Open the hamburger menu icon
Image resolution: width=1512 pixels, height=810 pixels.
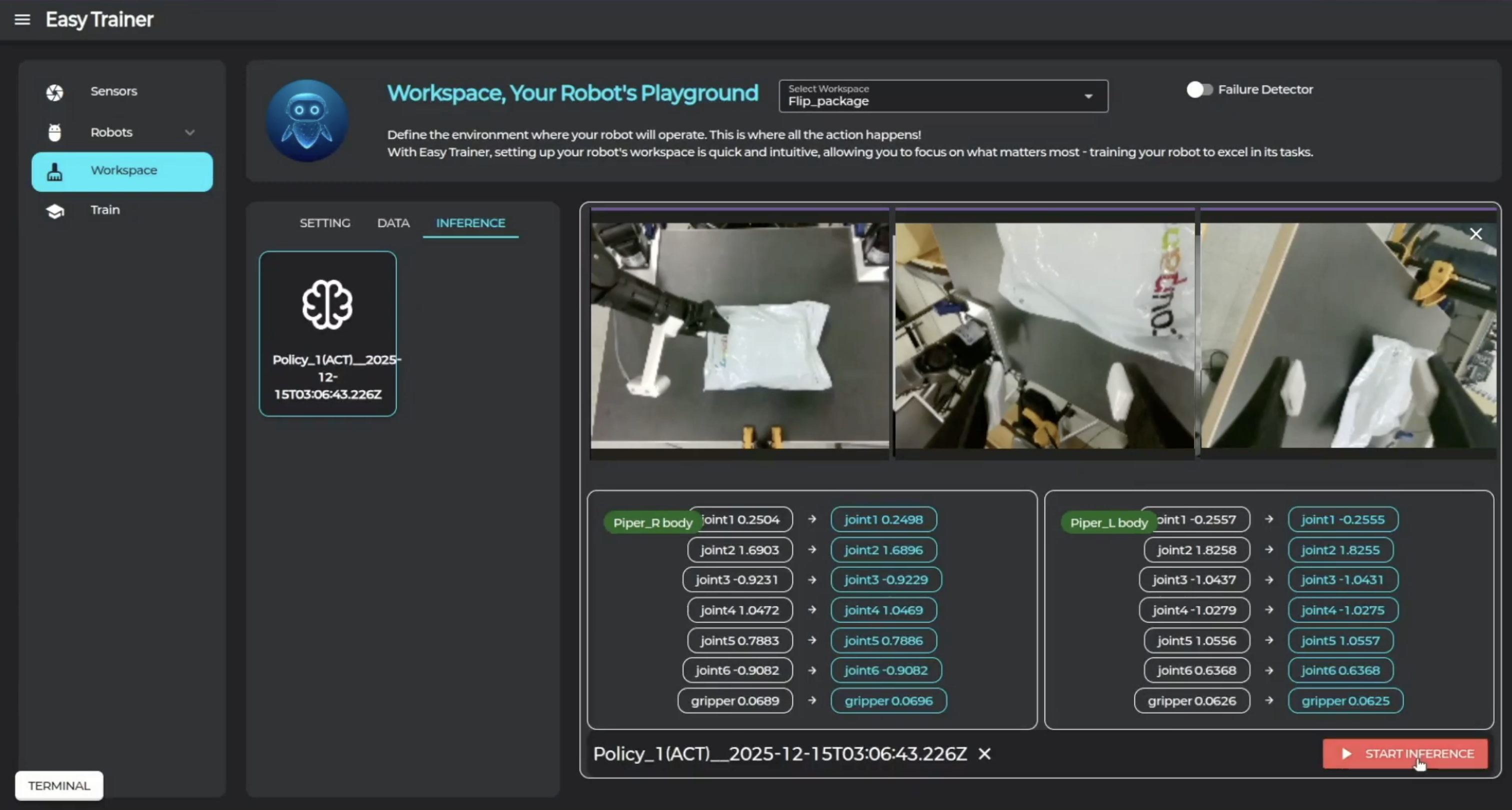click(x=22, y=19)
